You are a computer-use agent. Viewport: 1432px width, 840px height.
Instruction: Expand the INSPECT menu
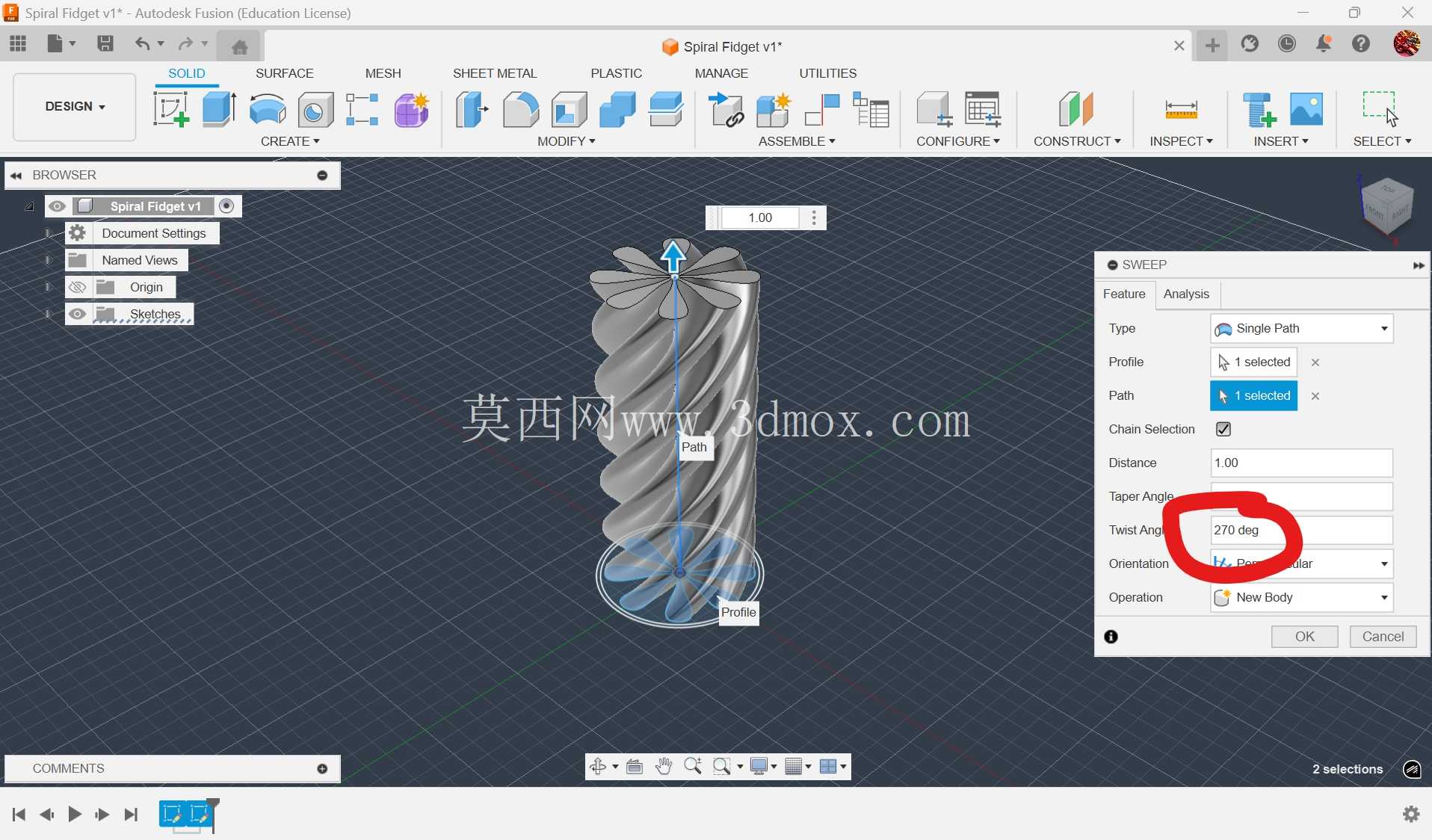point(1181,141)
